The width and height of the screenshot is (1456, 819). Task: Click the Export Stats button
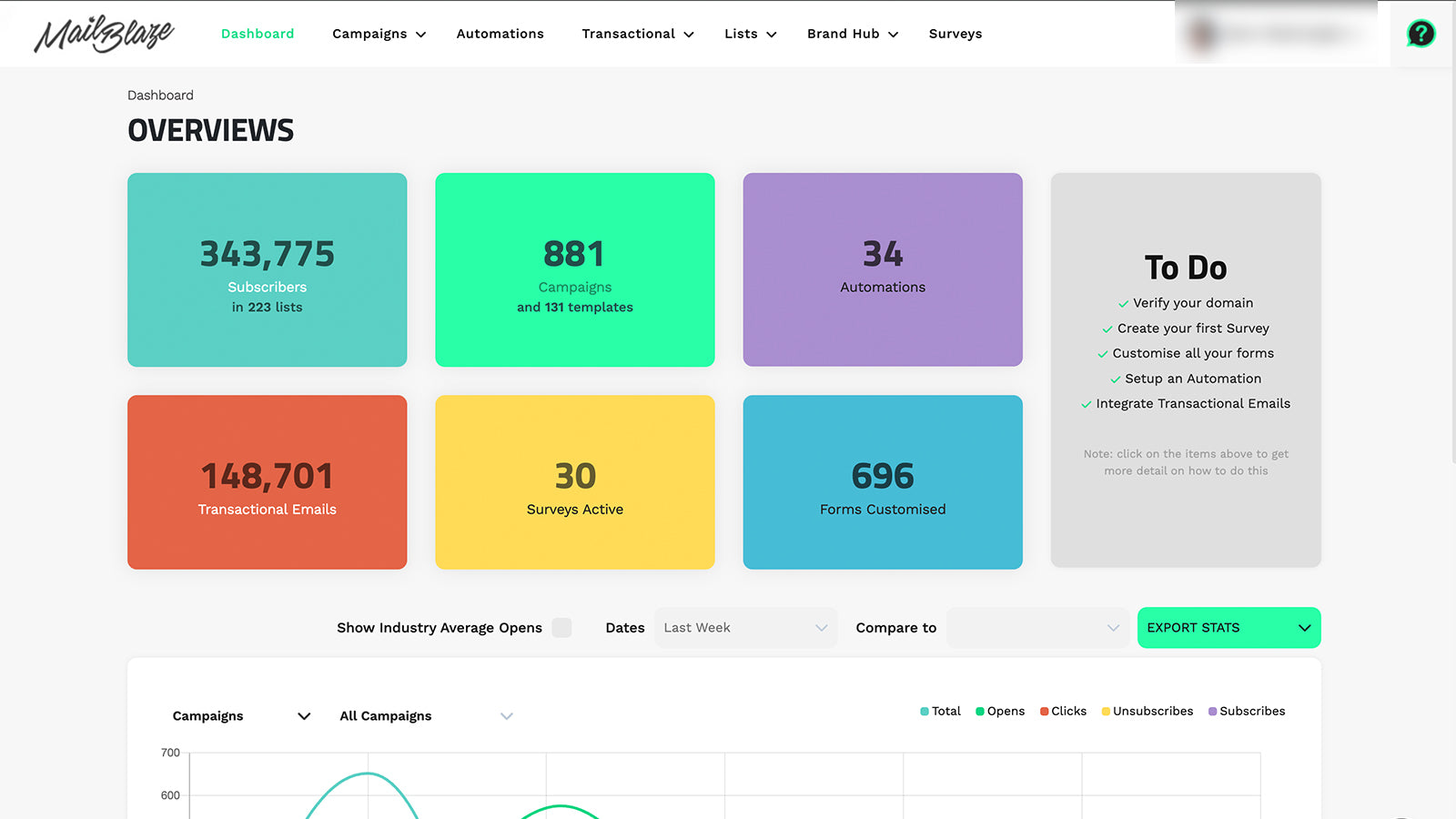[x=1228, y=628]
